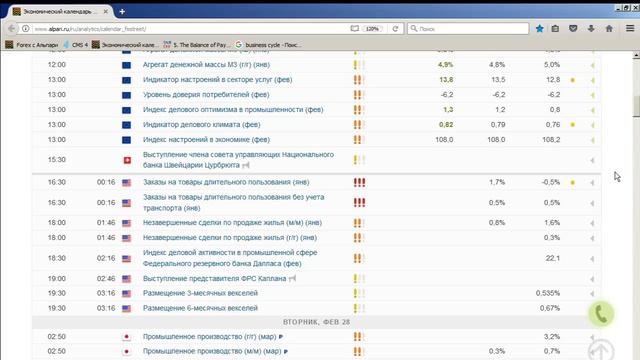Open Агрегат денежной массы М3 (г/г) link
The image size is (640, 360).
click(206, 64)
